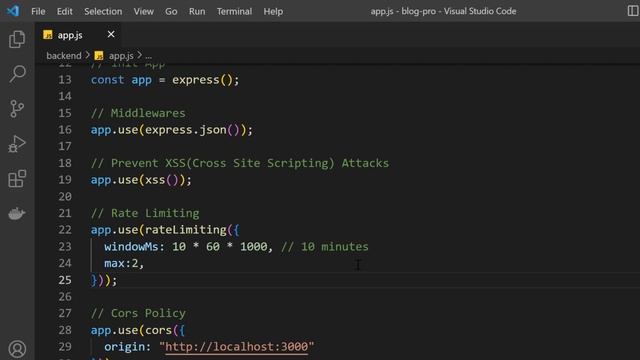The height and width of the screenshot is (360, 640).
Task: Click the 'windowMs' property
Action: coord(131,247)
